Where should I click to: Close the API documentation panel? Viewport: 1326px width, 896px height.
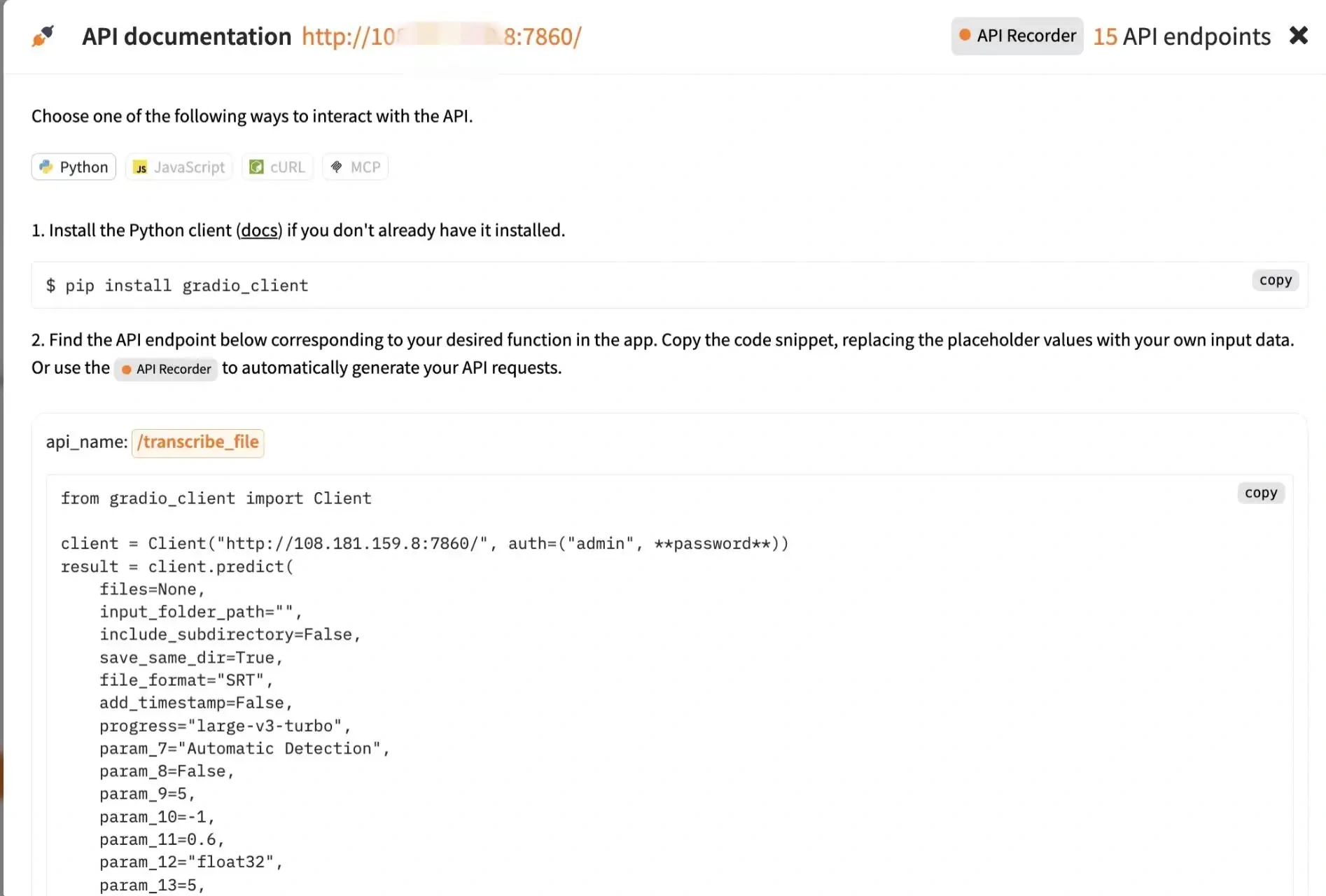(1298, 36)
